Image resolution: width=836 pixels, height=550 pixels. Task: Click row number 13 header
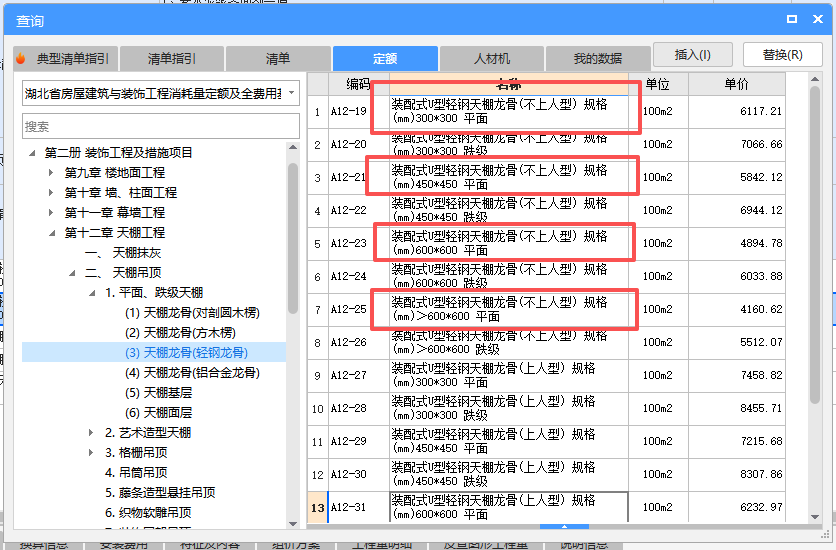point(318,507)
